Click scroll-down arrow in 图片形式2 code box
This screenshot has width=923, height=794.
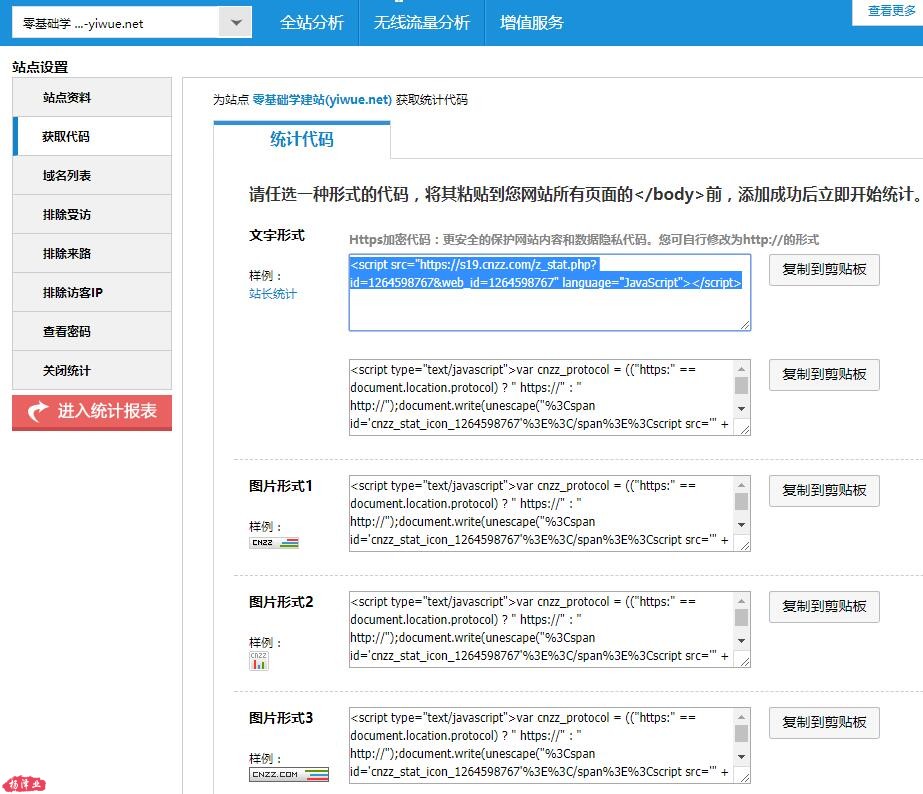(742, 640)
